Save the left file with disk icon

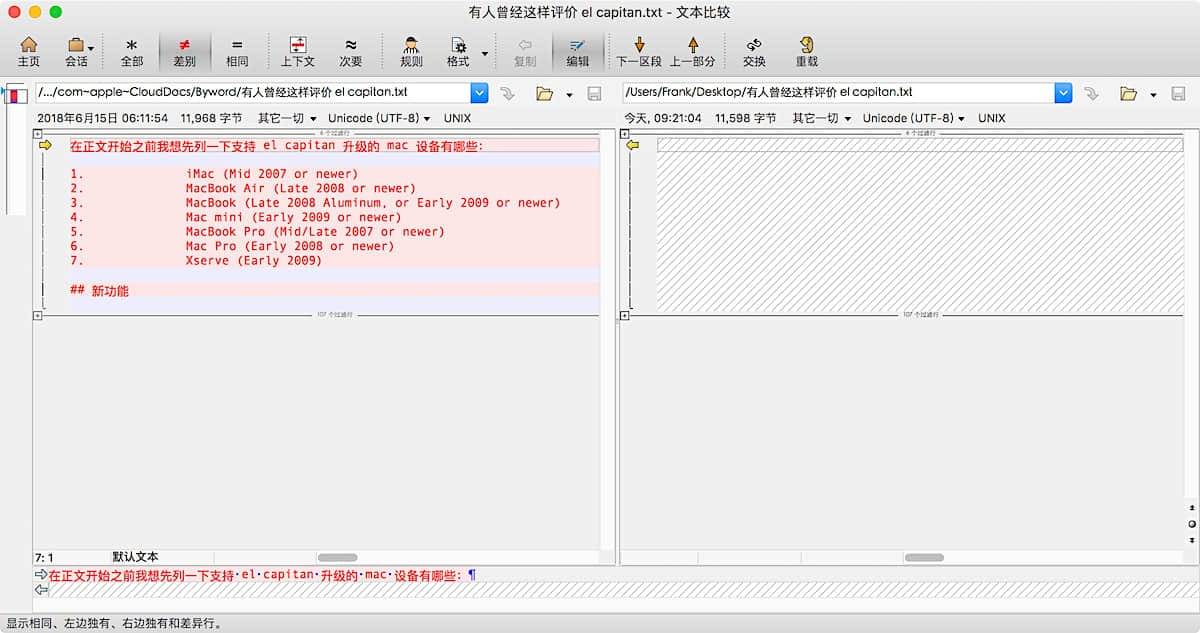pos(594,93)
